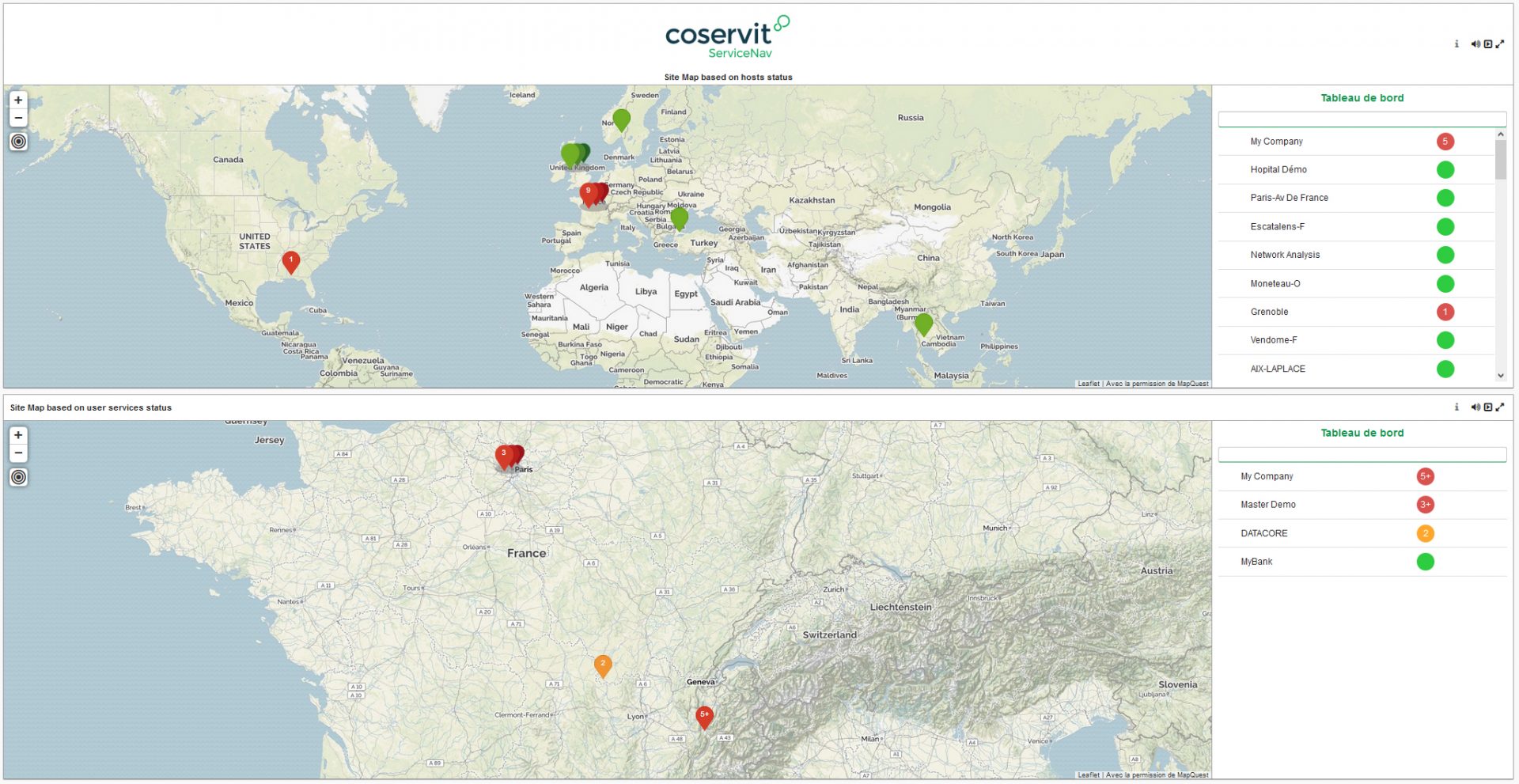Click the orange marker numbered 2 in central France
The image size is (1519, 784).
click(603, 666)
